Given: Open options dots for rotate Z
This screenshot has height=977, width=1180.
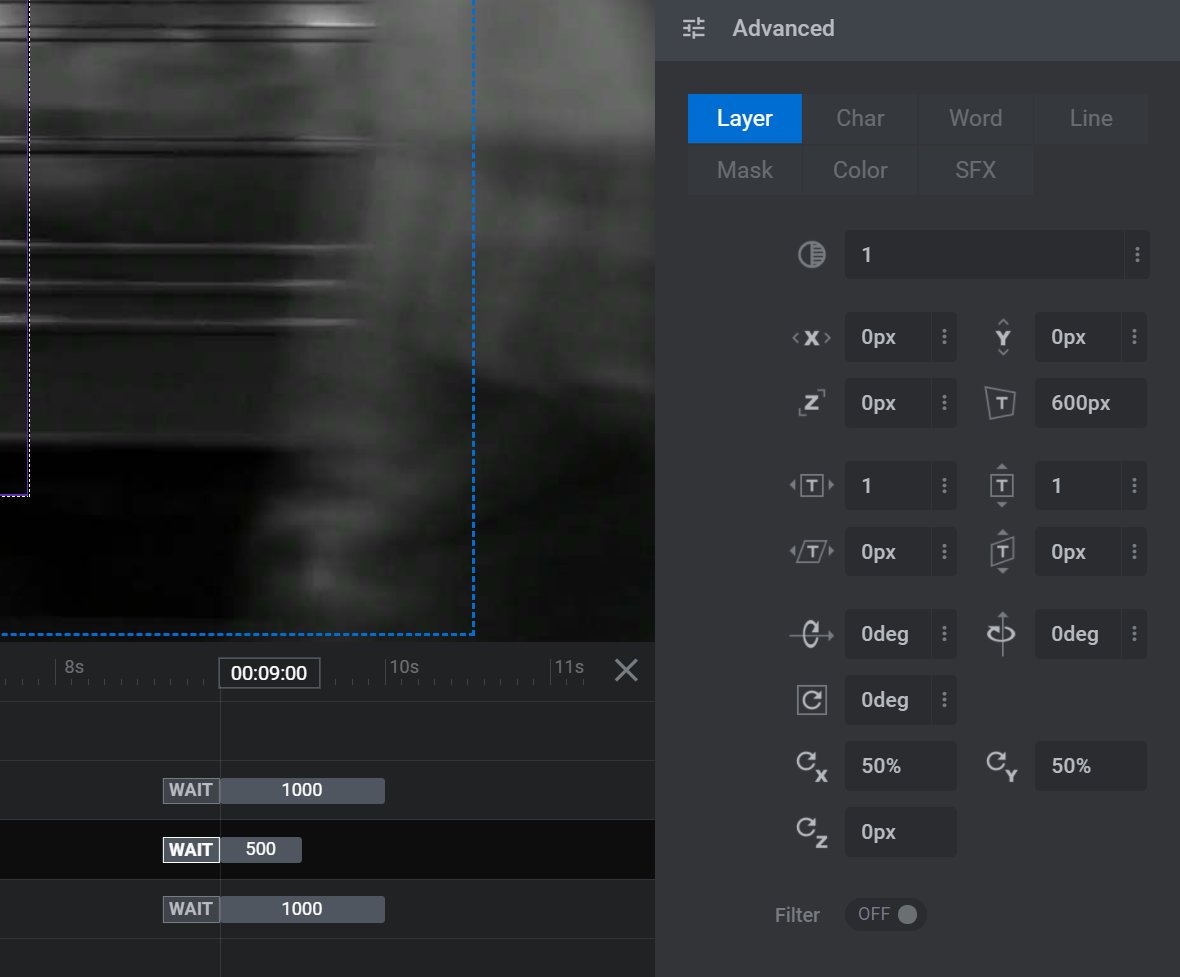Looking at the screenshot, I should (944, 700).
